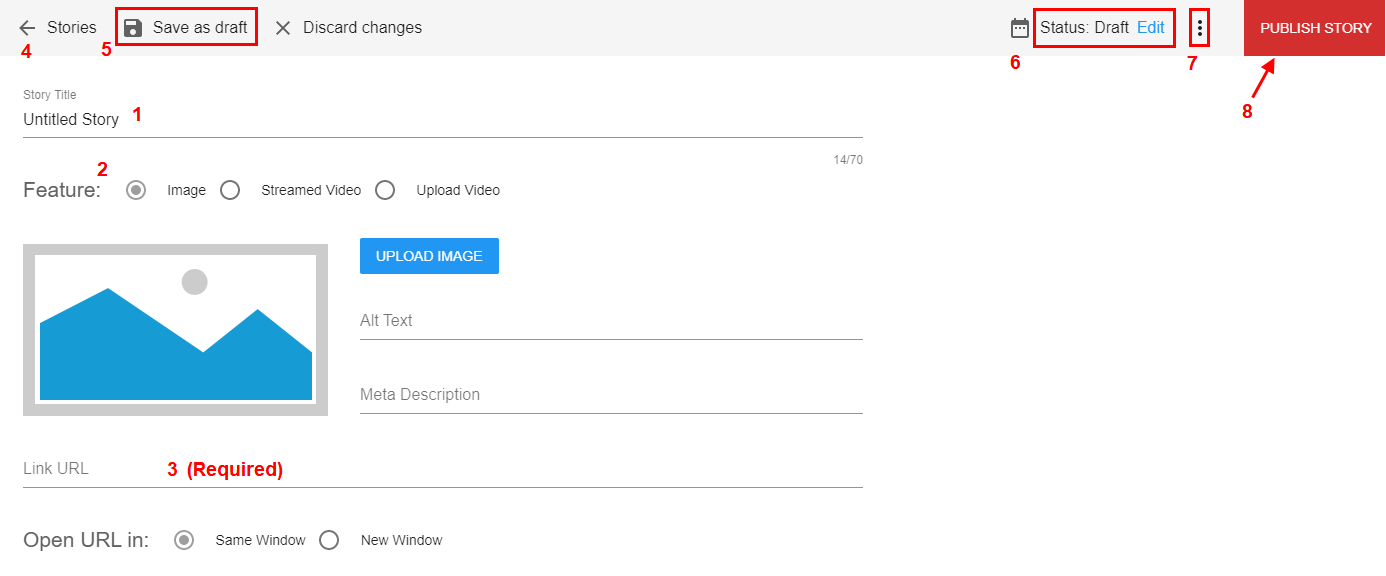Click the Publish Story button
Screen dimensions: 1386x576
tap(1315, 28)
